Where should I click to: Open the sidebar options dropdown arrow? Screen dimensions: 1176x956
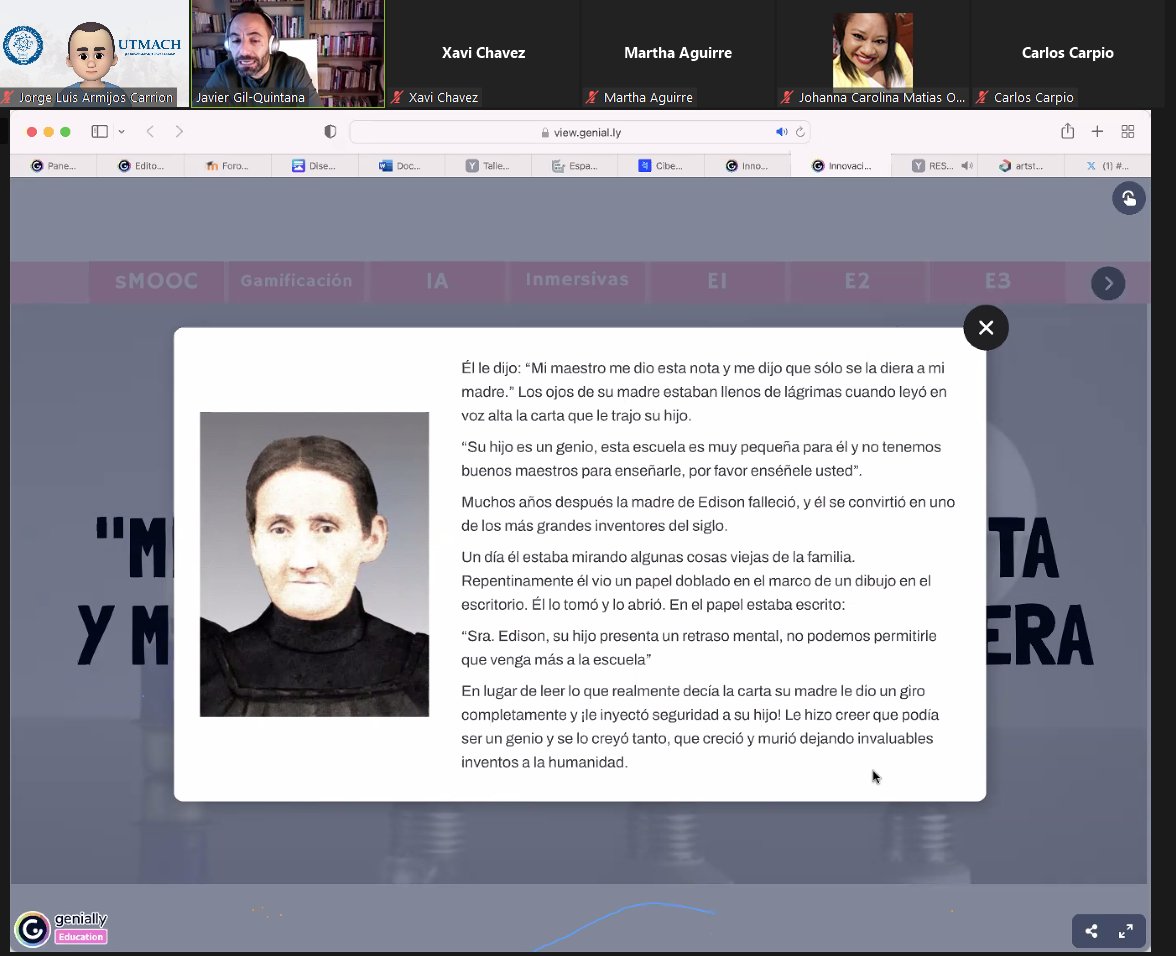click(x=122, y=132)
